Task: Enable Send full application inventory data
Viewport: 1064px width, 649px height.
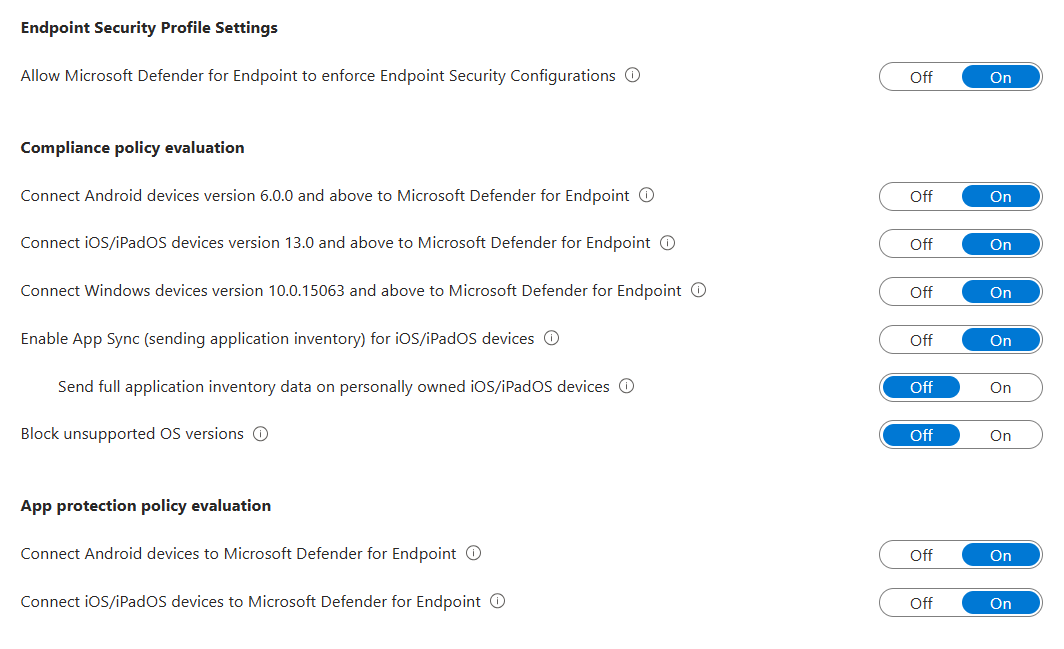Action: coord(1000,388)
